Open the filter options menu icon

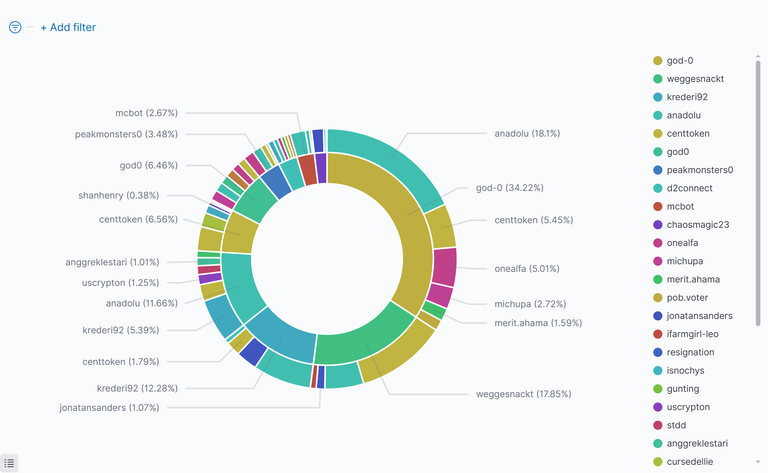tap(15, 27)
